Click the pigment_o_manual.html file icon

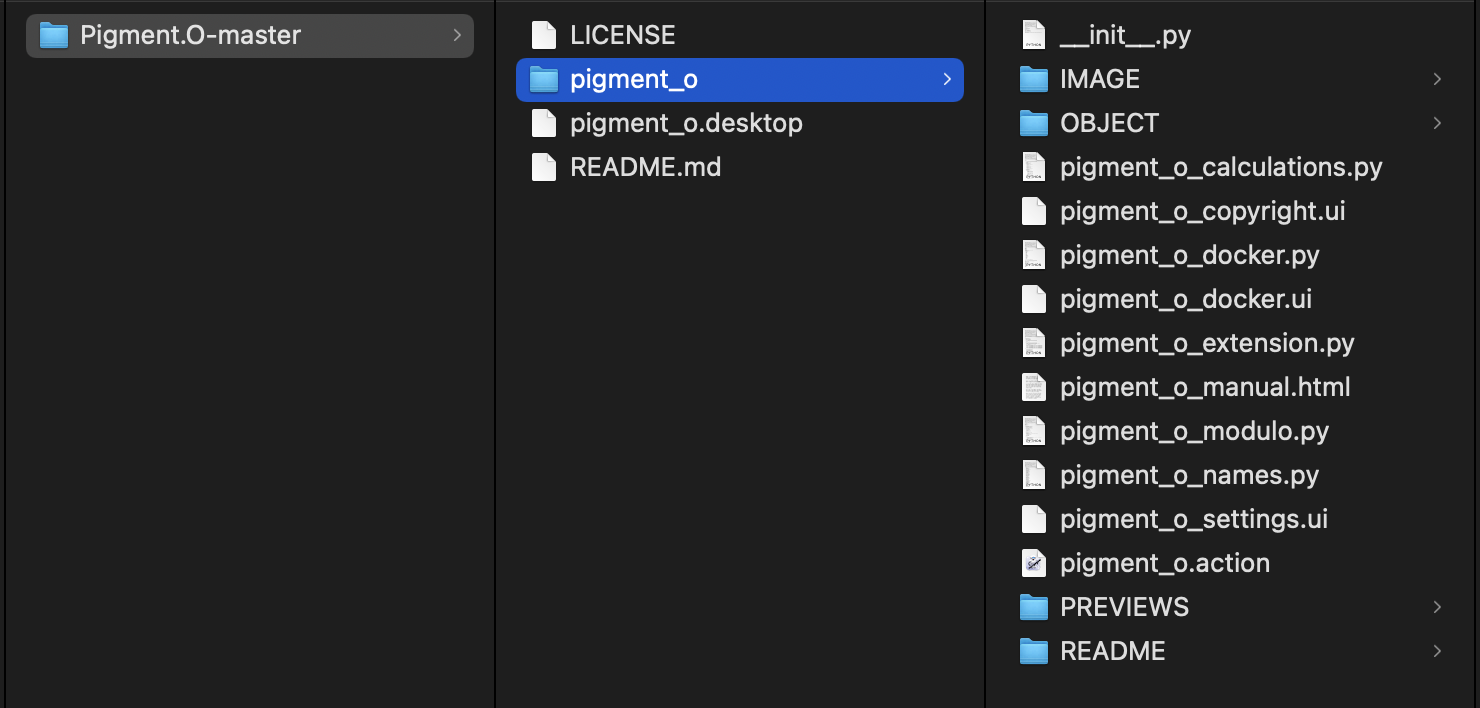pos(1033,387)
